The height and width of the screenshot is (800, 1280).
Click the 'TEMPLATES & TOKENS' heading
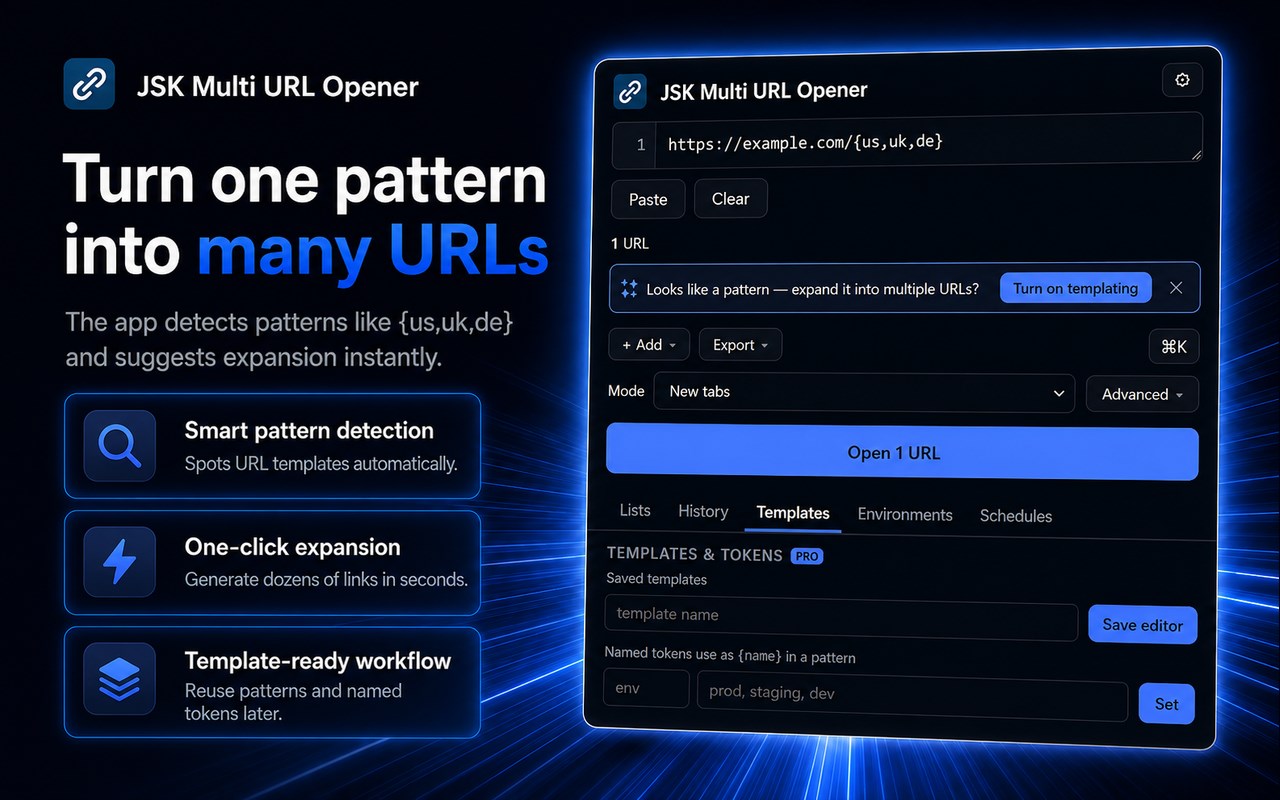tap(695, 554)
